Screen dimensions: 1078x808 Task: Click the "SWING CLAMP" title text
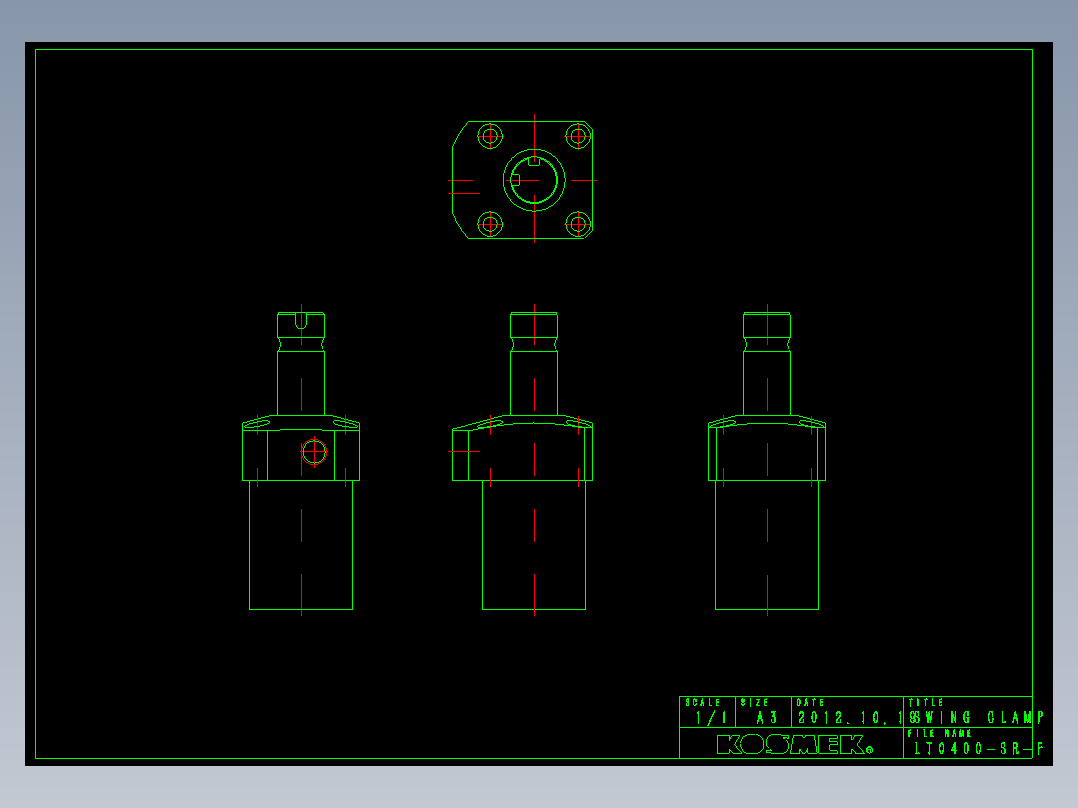pyautogui.click(x=977, y=718)
